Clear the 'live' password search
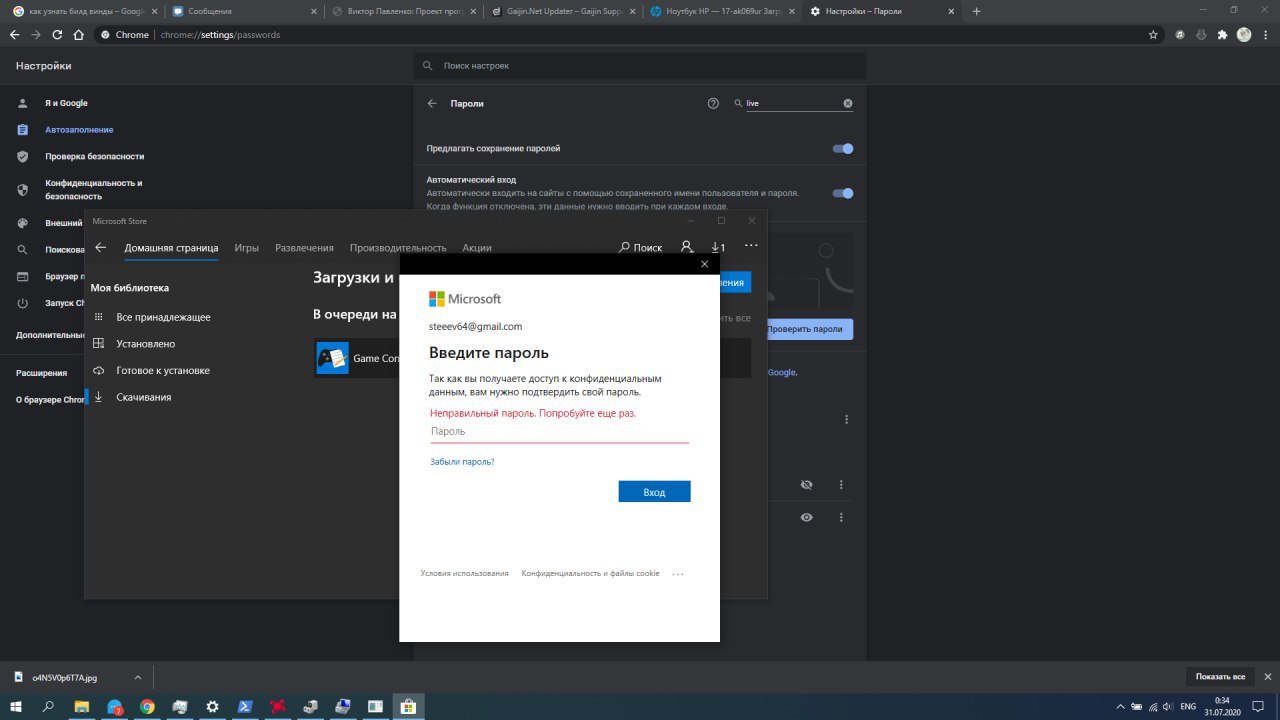This screenshot has height=720, width=1280. point(848,103)
